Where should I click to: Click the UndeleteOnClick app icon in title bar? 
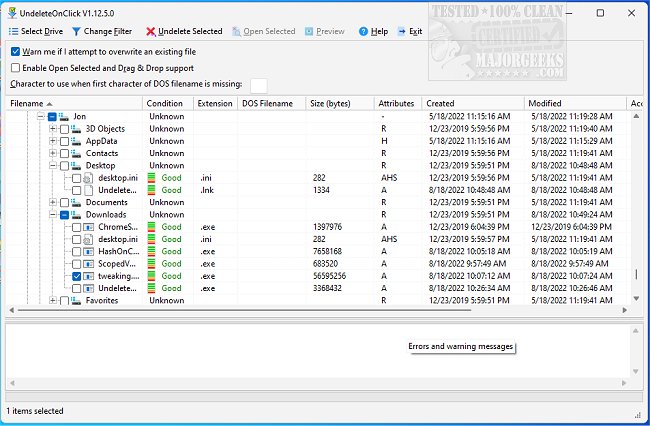point(12,13)
